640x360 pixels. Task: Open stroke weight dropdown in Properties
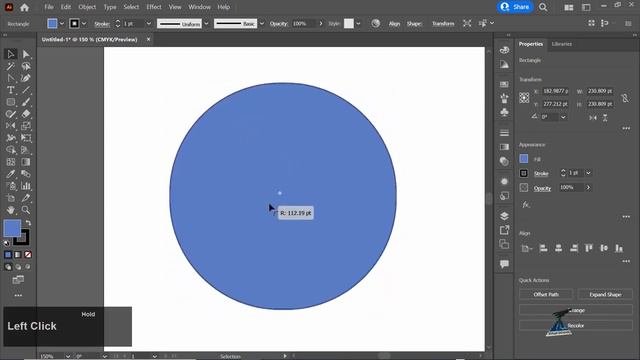click(x=588, y=173)
